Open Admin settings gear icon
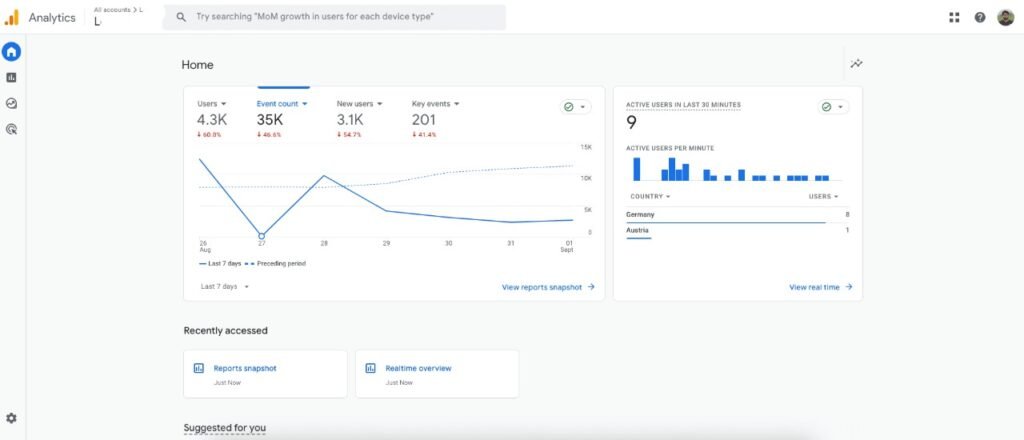 [x=11, y=418]
